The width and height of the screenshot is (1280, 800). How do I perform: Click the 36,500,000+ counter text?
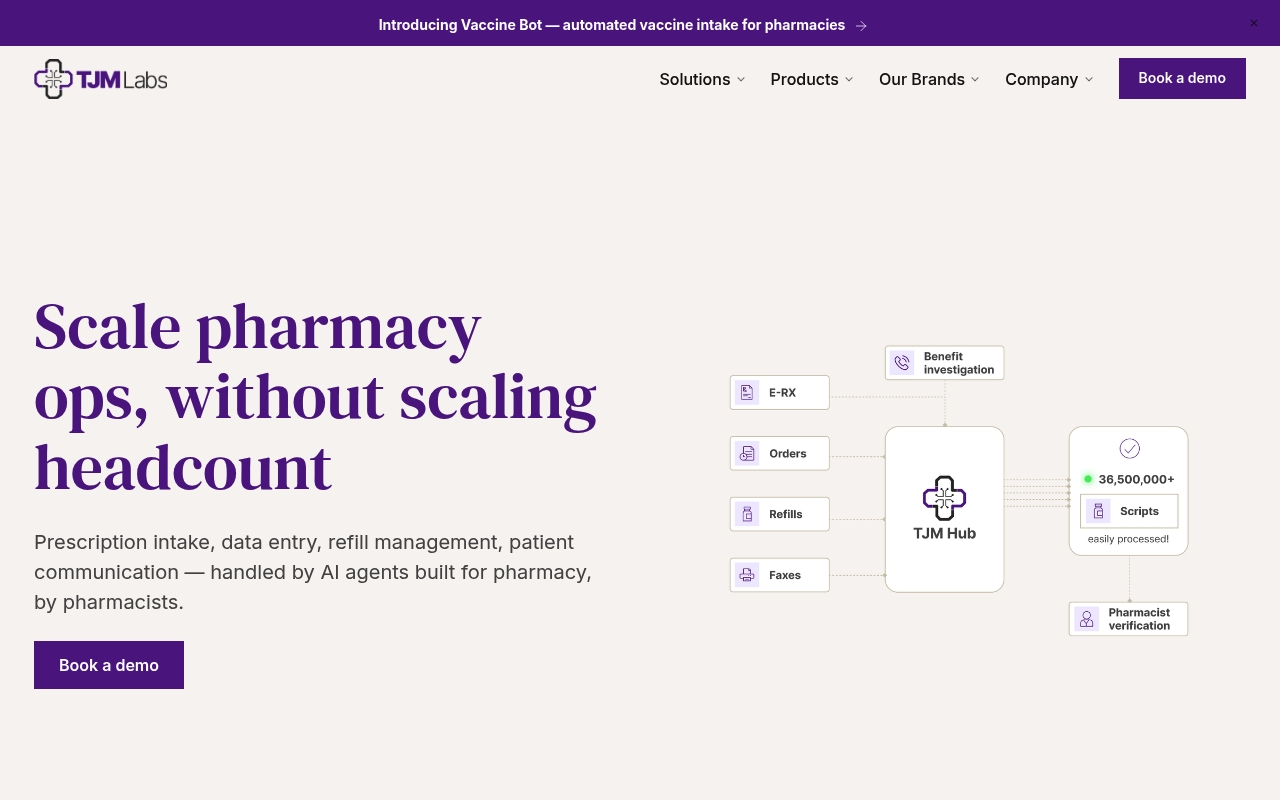pos(1136,479)
